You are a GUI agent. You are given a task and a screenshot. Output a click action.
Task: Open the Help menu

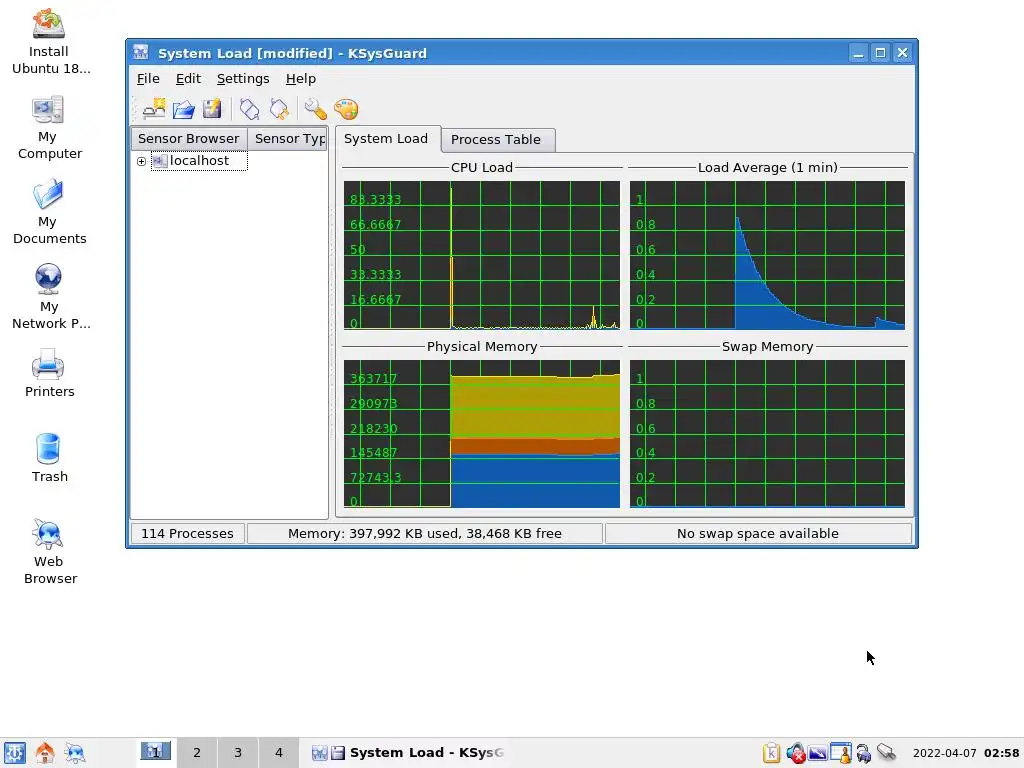tap(300, 78)
